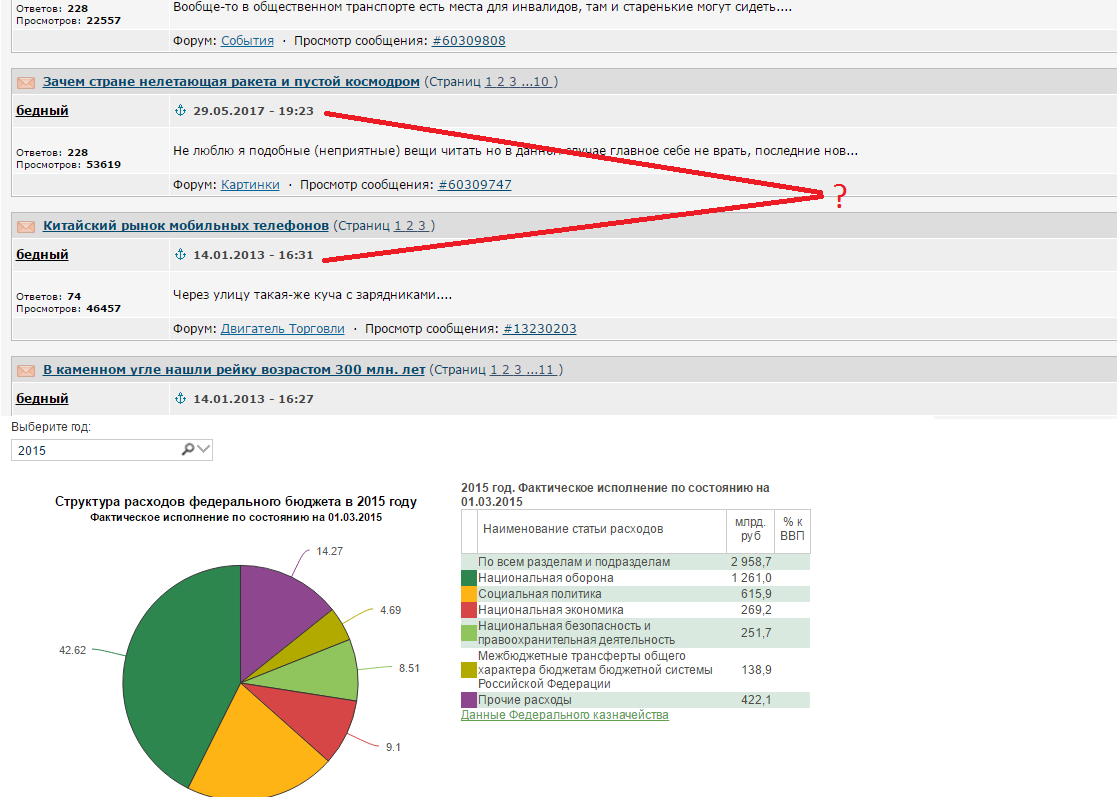
Task: Click orange swatch for Социальная политика
Action: [469, 594]
